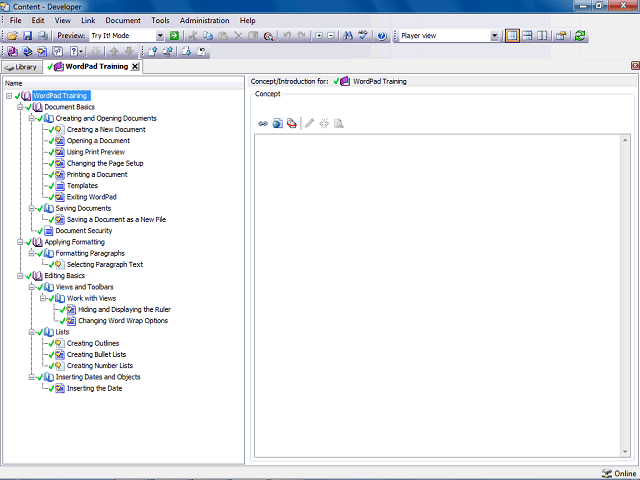Select Changing Word Wrap Options topic
The height and width of the screenshot is (480, 640).
(x=123, y=321)
